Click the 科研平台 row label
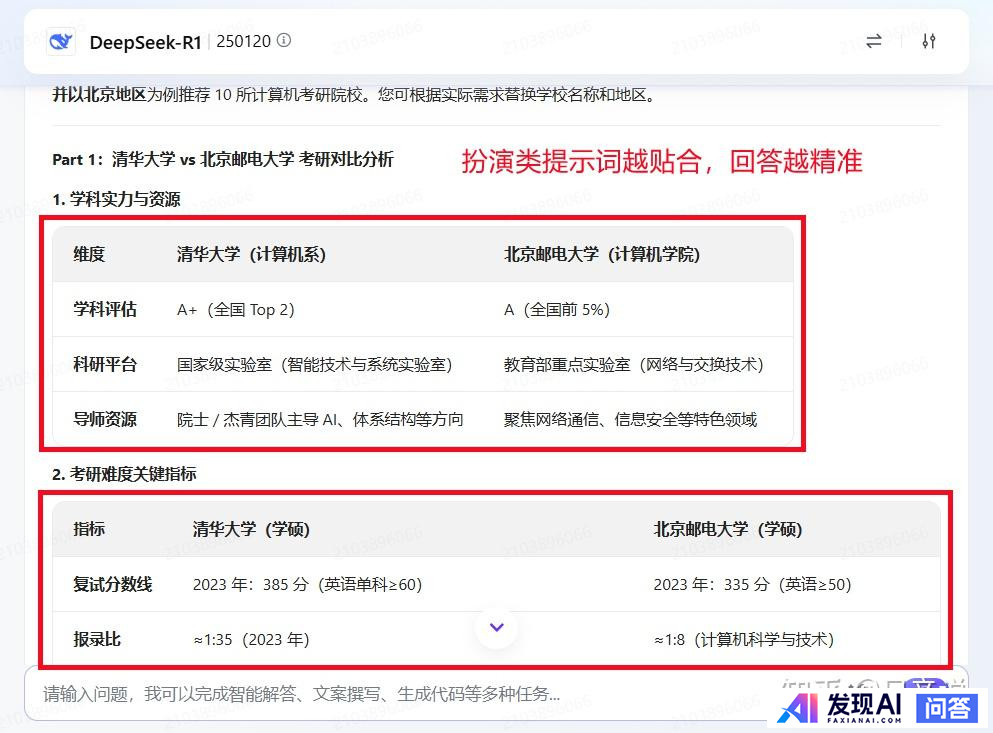Screen dimensions: 993x733 pyautogui.click(x=105, y=365)
